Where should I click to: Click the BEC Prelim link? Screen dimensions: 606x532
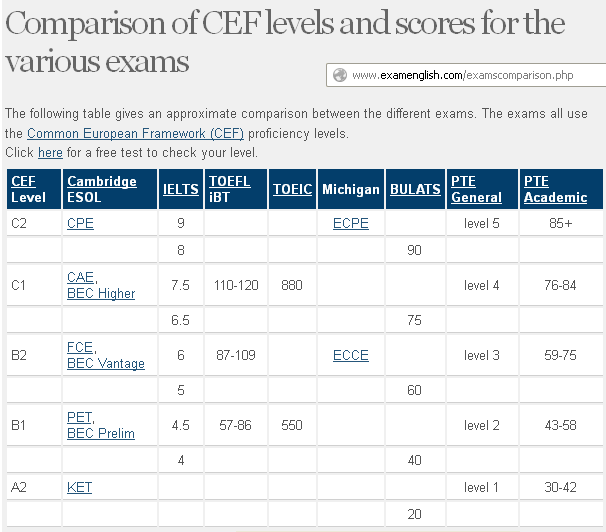click(100, 433)
